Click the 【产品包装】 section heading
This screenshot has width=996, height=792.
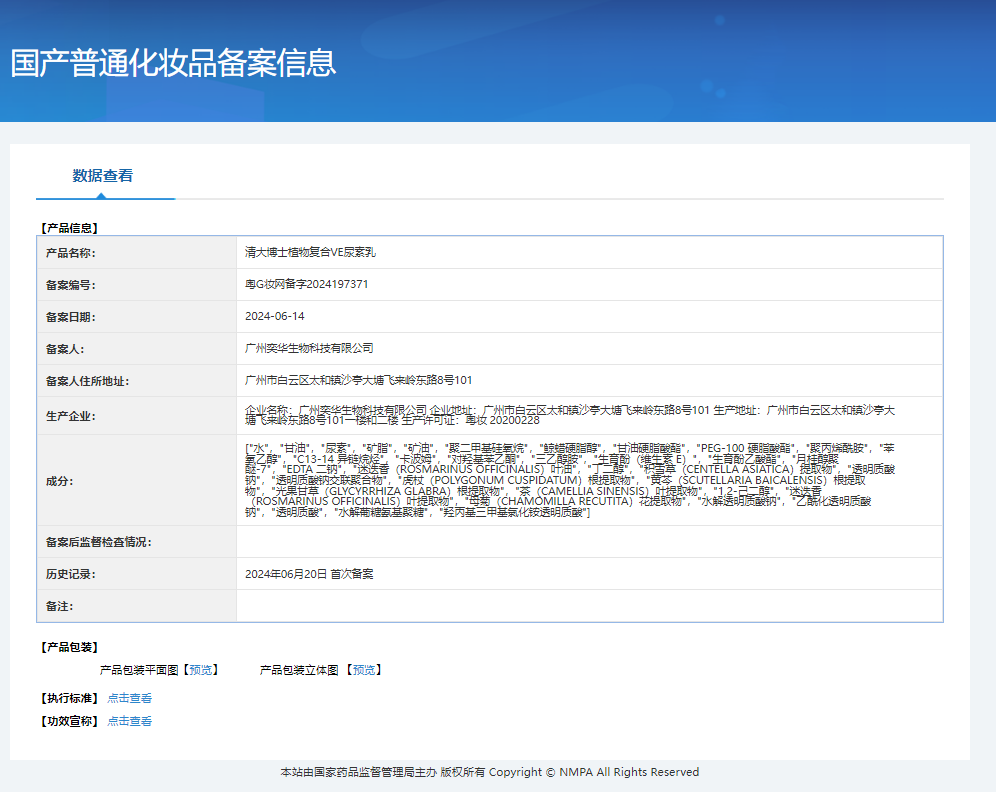[69, 647]
